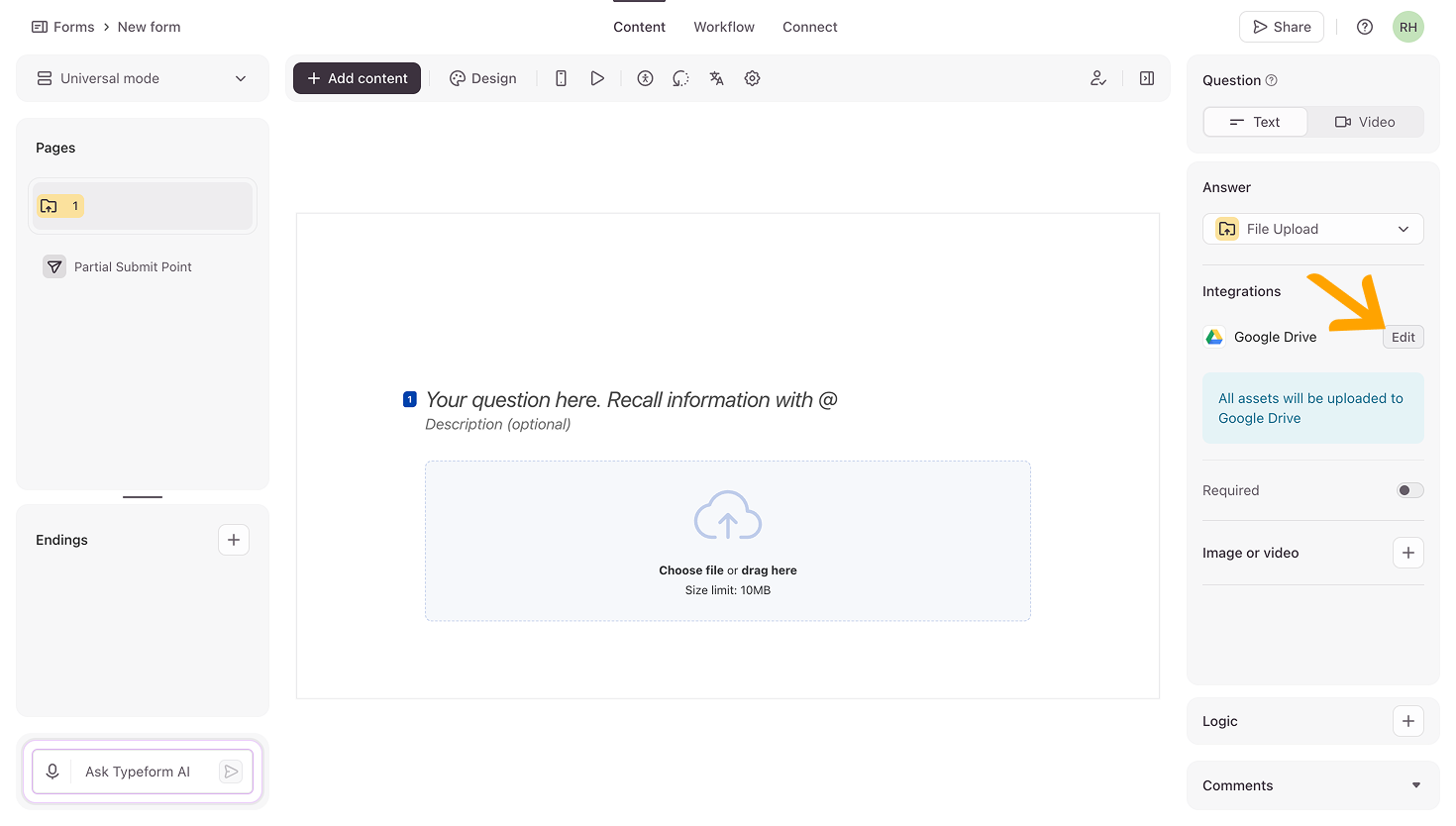The height and width of the screenshot is (826, 1456).
Task: Click the circular dotted-arrow icon left of translate
Action: coord(680,78)
